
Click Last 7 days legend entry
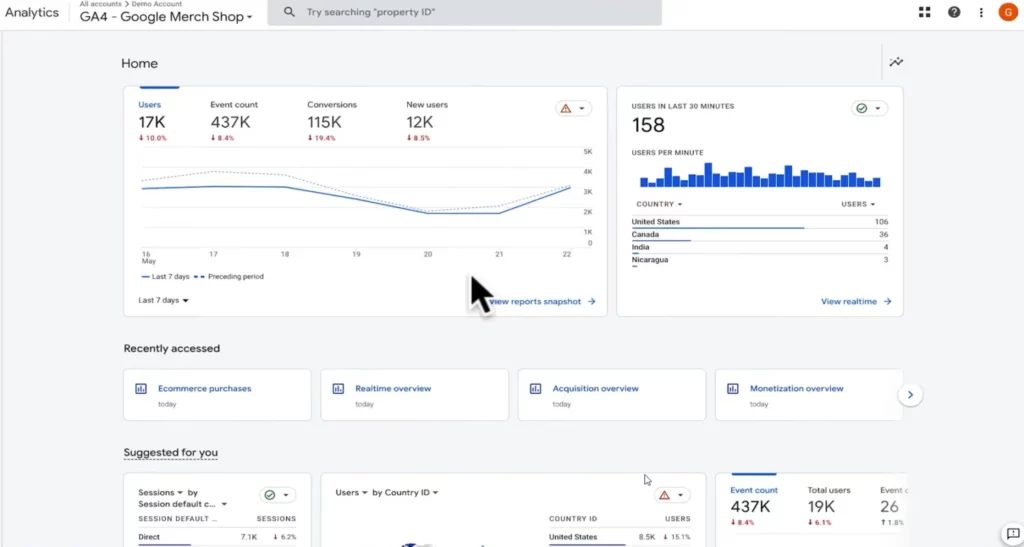[x=165, y=277]
